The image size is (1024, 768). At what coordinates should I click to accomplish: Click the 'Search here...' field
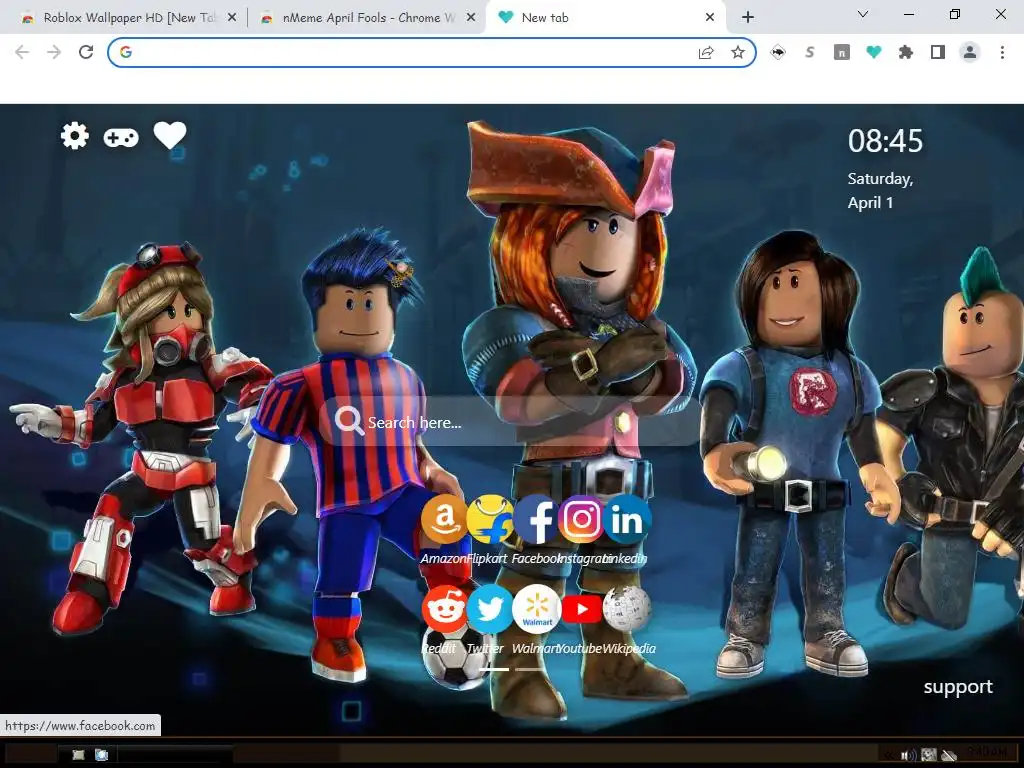511,421
